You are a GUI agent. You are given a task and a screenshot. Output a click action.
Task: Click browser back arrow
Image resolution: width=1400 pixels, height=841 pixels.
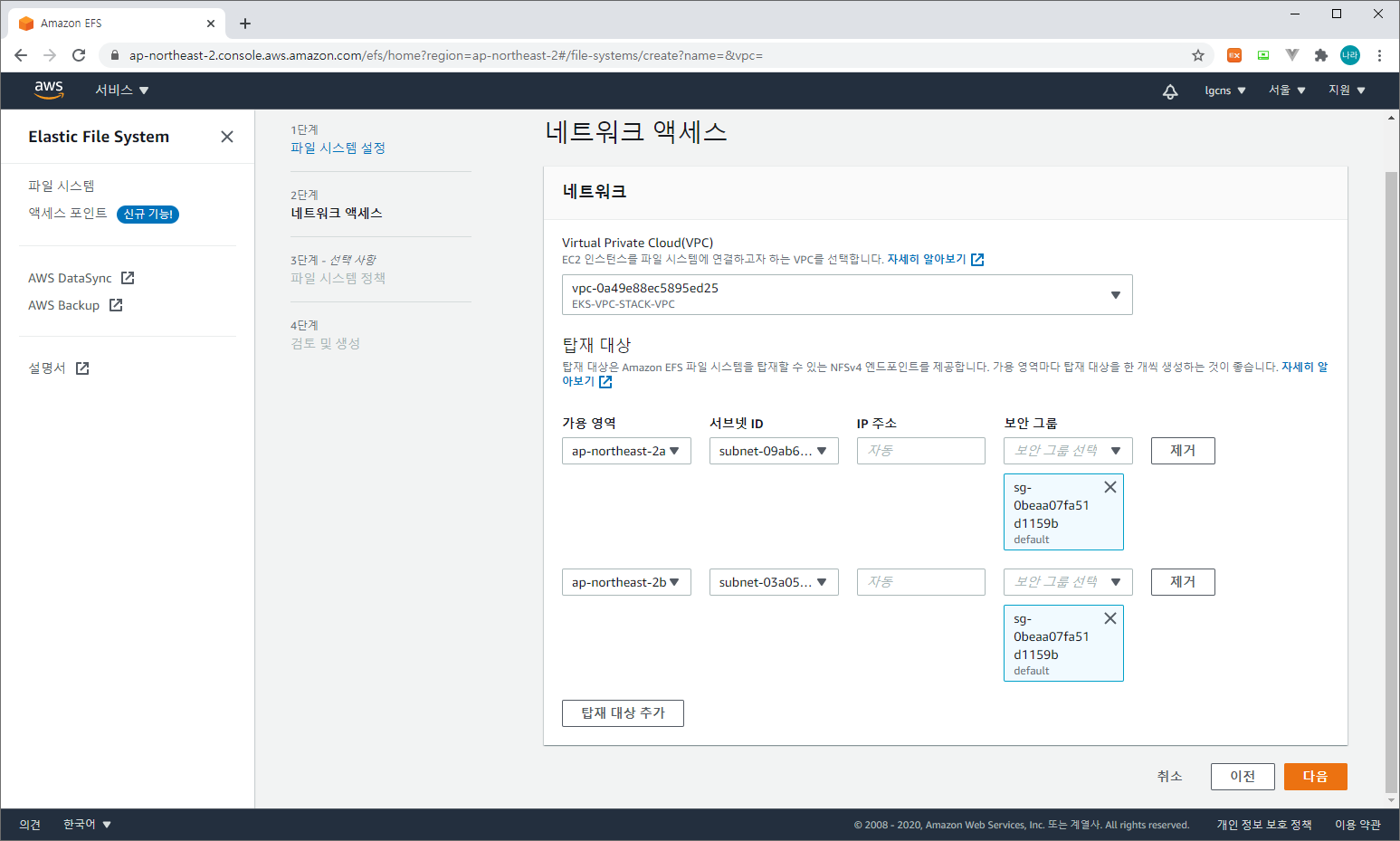(21, 55)
